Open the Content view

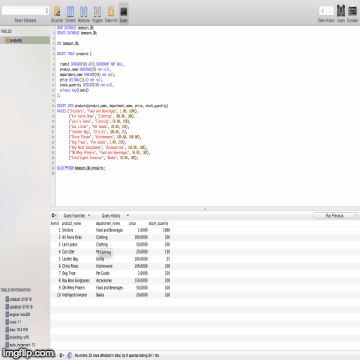pos(70,13)
